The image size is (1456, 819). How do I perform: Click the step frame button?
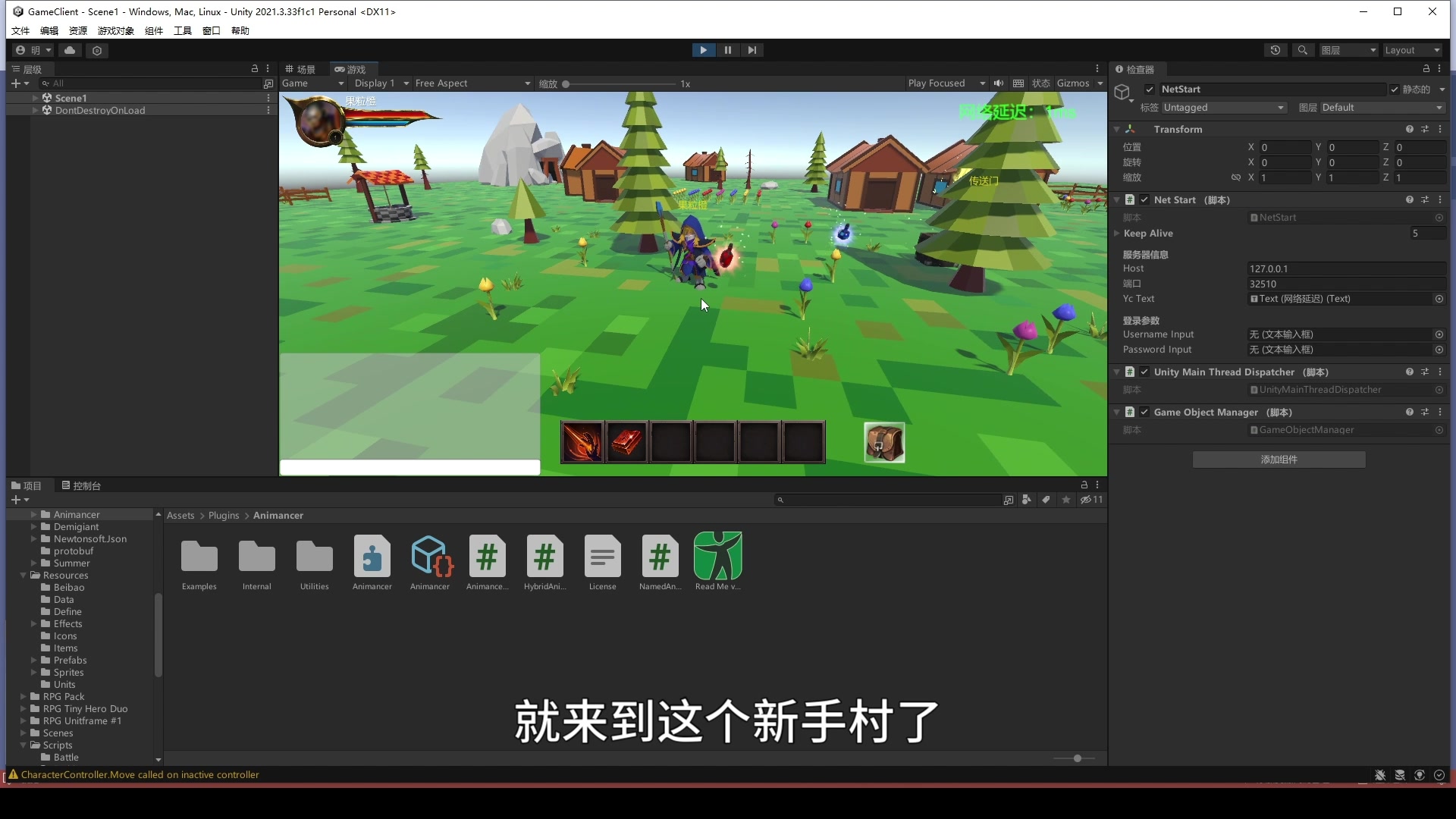[x=752, y=49]
